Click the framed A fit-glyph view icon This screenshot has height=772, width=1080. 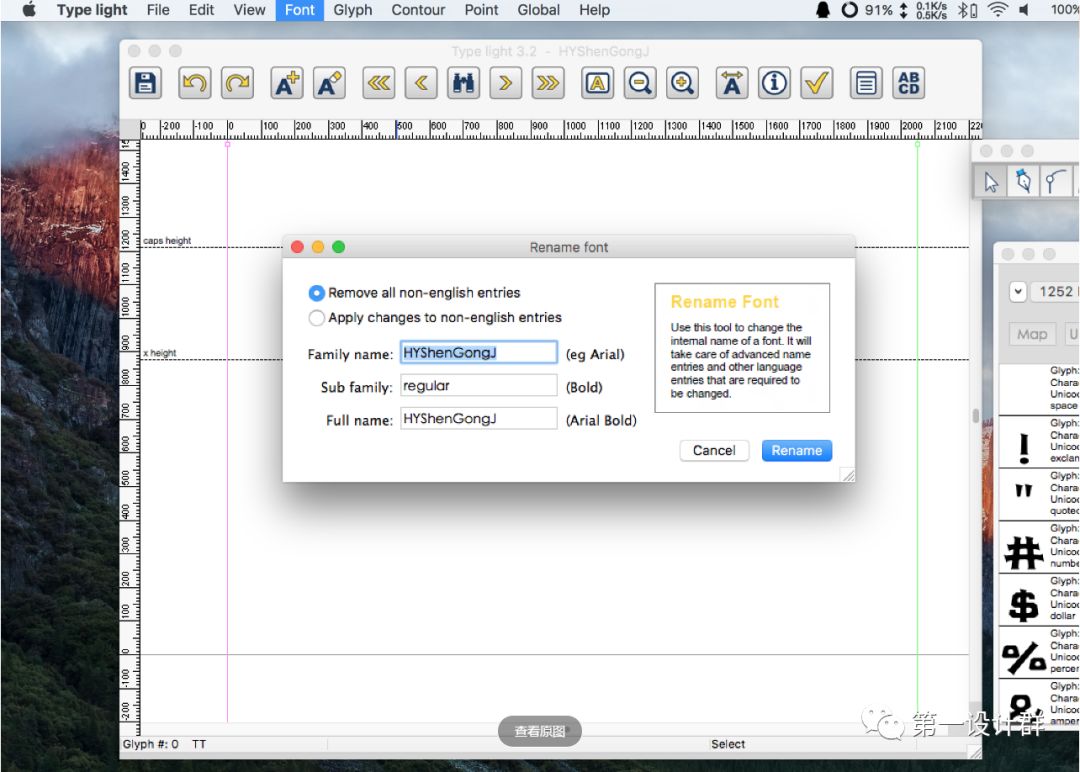(597, 83)
